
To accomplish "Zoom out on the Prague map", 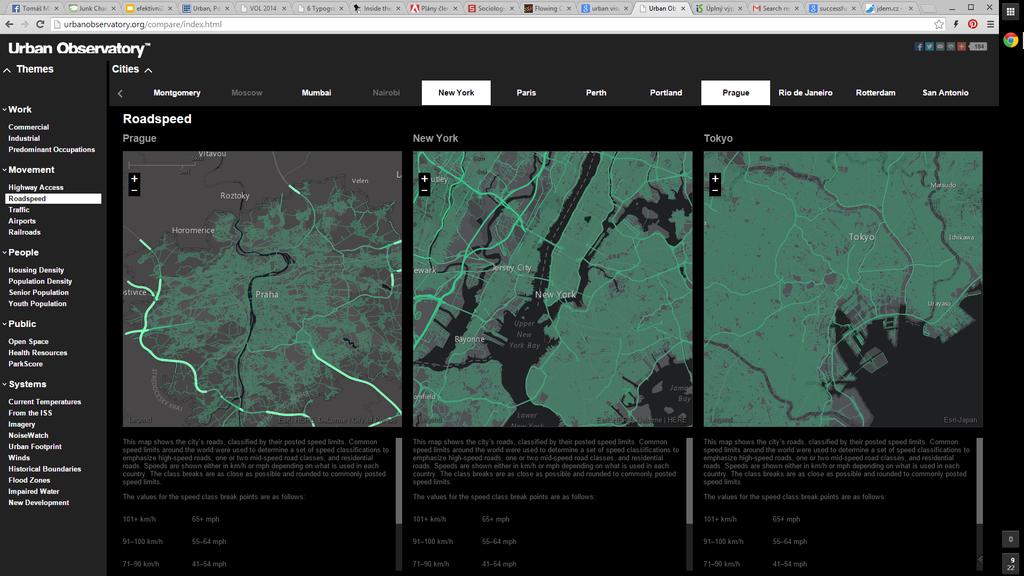I will (x=135, y=191).
